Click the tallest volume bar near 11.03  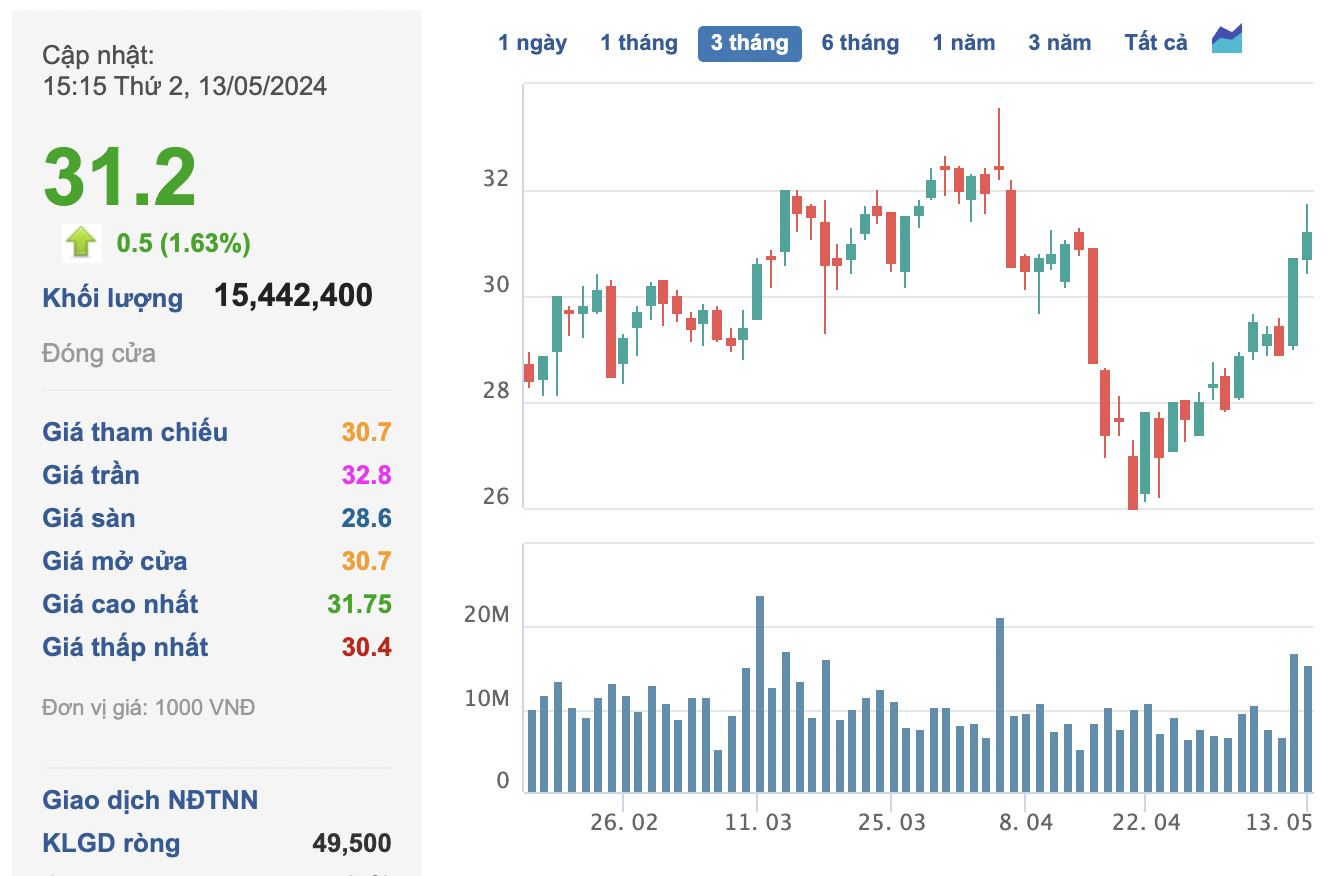point(760,694)
